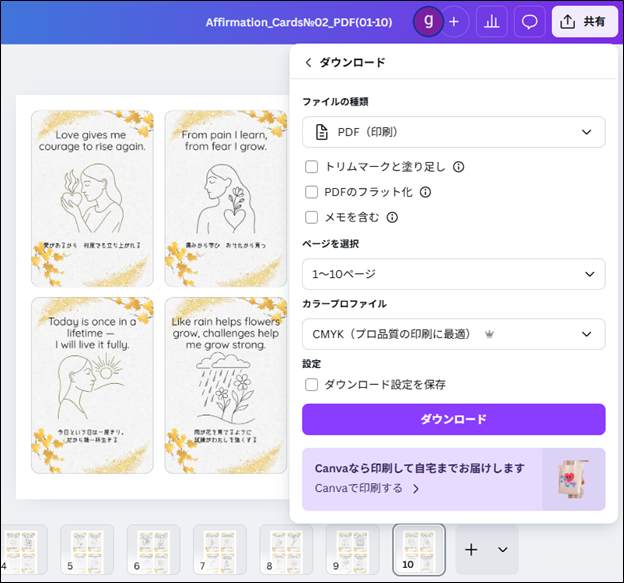Check the PDFのフラット化 option
Screen dimensions: 624x583
point(312,192)
